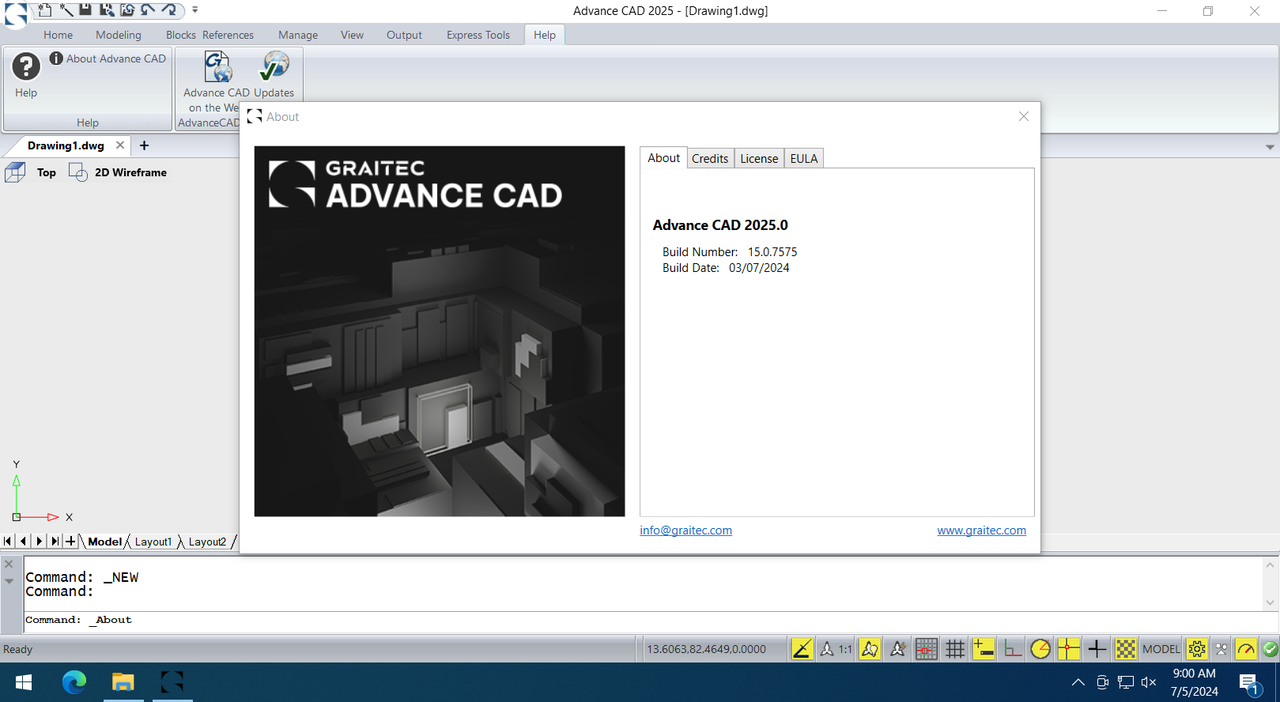Open the View ribbon tab
The height and width of the screenshot is (702, 1280).
click(352, 35)
